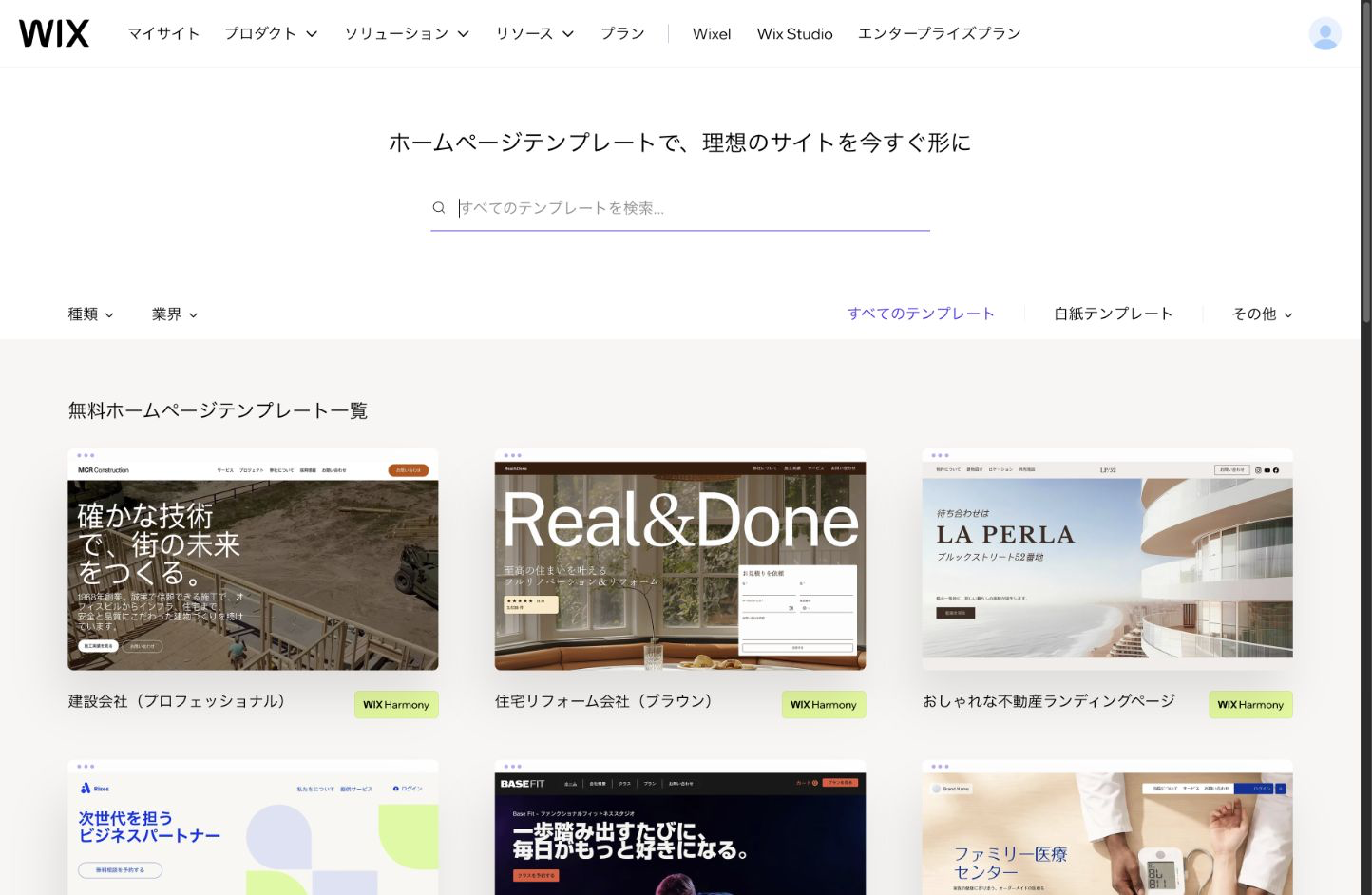Click Wix Harmony badge for 不動産ランディングページ template
The image size is (1372, 895).
coord(1250,704)
